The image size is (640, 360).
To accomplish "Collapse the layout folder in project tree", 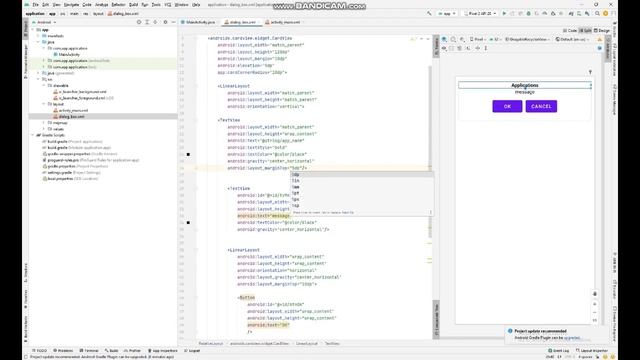I will tap(44, 104).
